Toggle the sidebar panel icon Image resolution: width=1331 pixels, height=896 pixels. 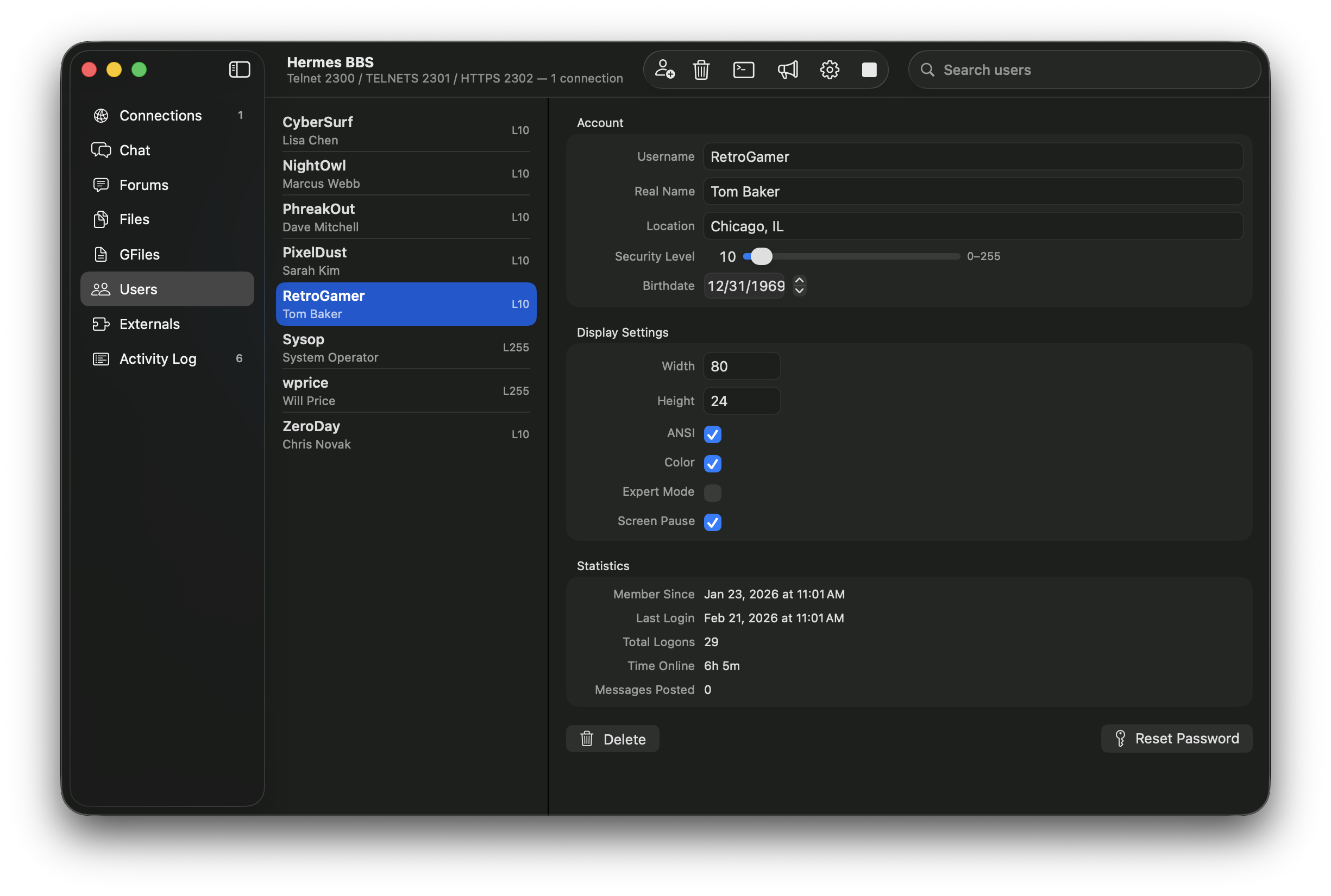click(x=240, y=70)
